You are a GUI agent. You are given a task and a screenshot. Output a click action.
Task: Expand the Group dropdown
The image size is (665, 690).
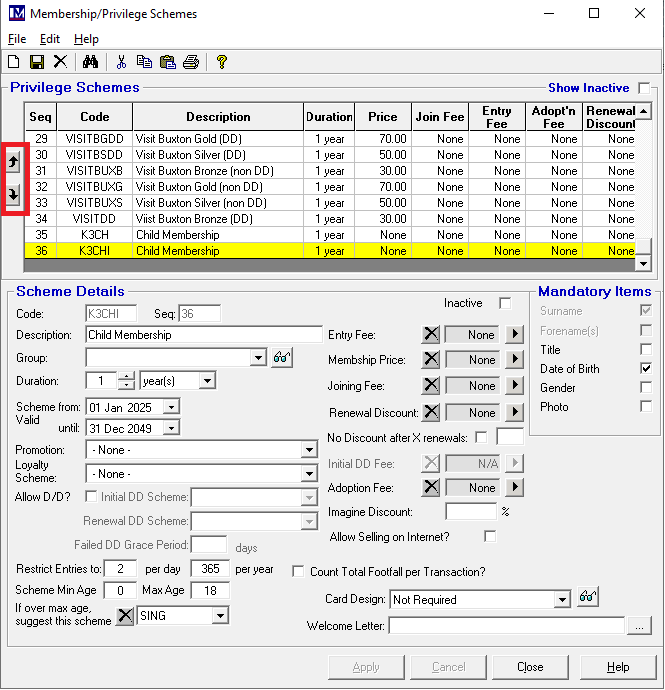[258, 358]
